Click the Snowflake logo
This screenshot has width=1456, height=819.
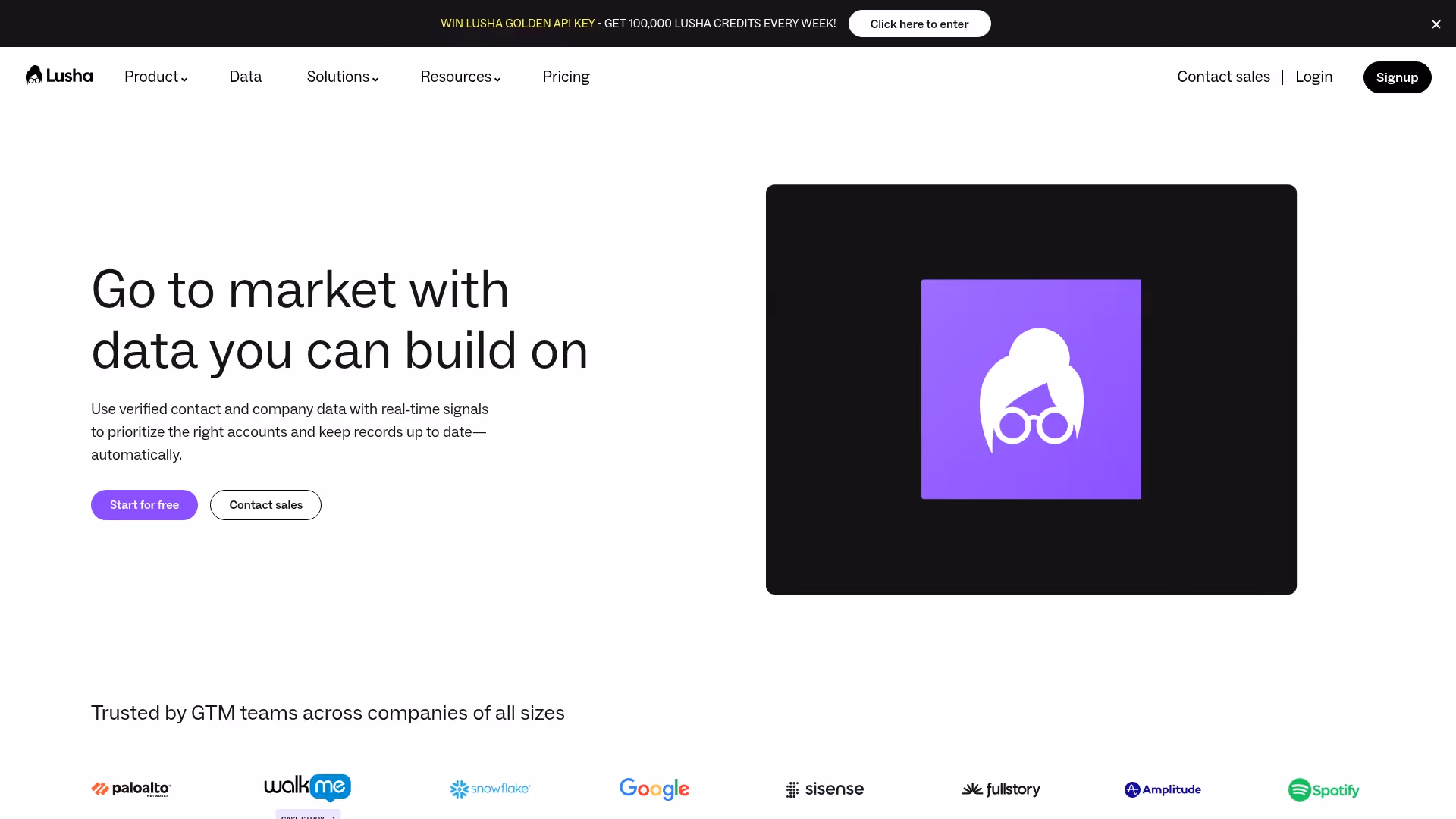coord(490,789)
